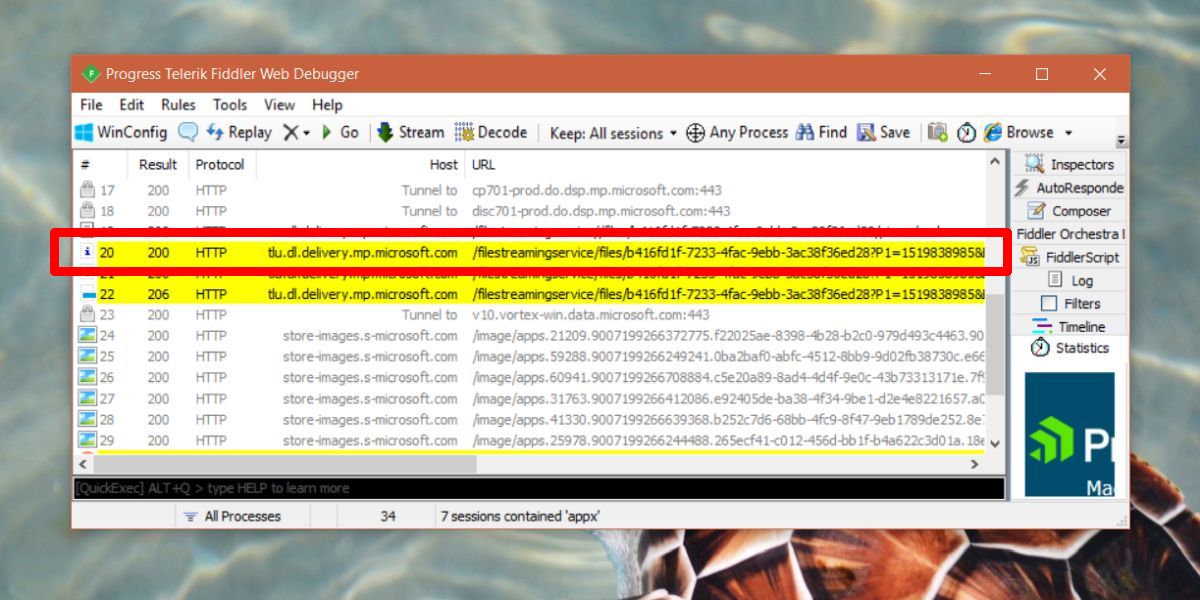Open the Keep: All sessions dropdown

point(613,133)
